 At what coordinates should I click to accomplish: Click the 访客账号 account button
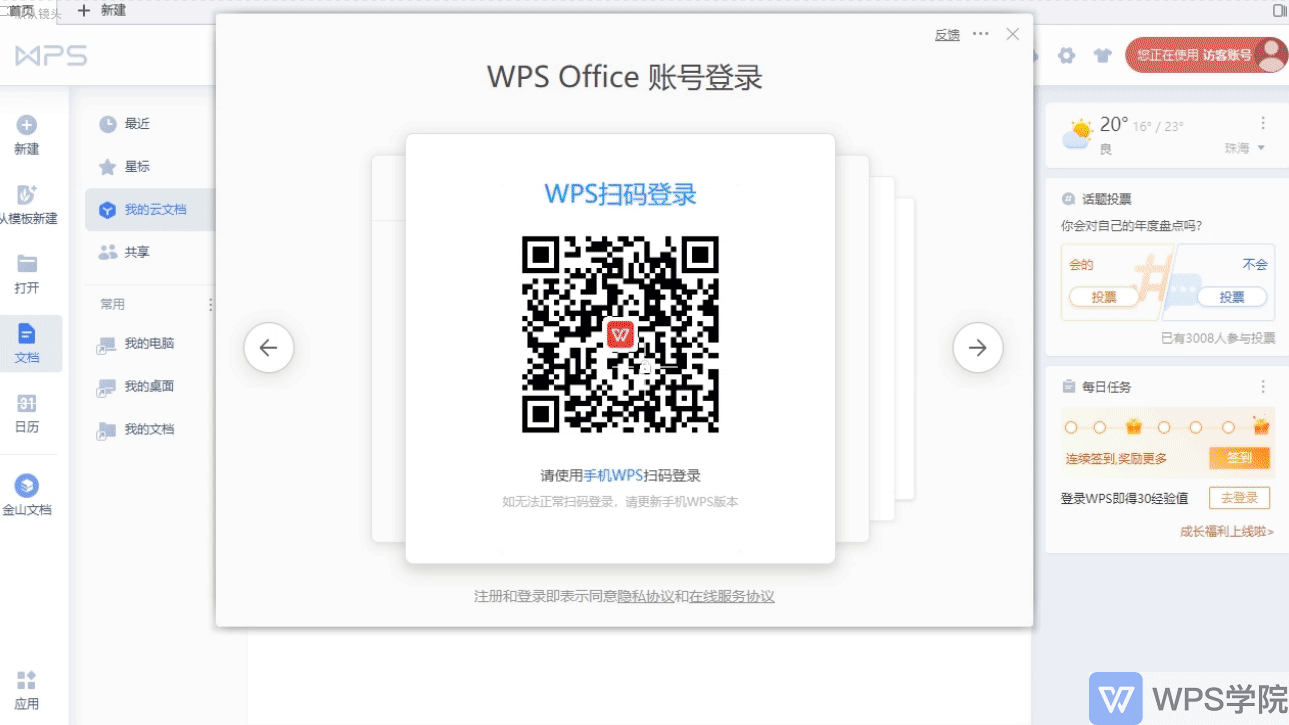tap(1207, 56)
